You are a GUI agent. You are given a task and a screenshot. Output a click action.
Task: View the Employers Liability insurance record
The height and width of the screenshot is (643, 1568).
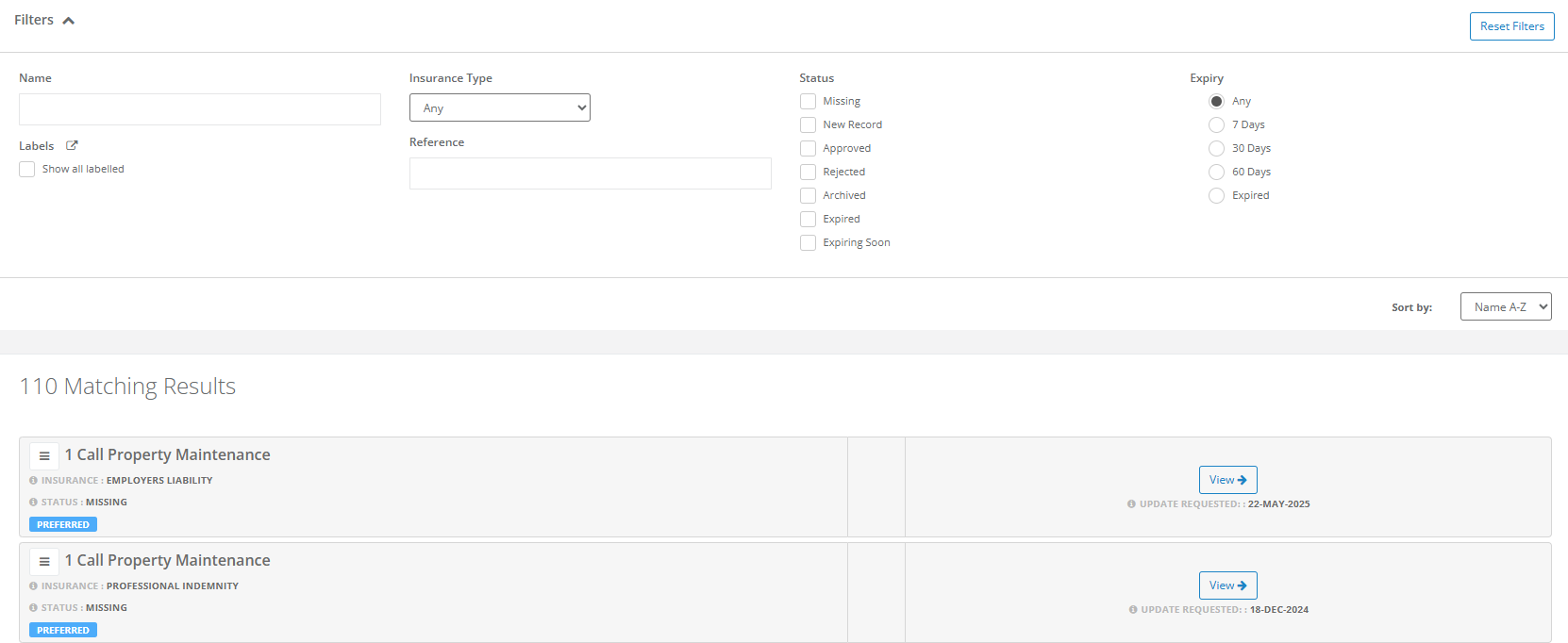1227,480
